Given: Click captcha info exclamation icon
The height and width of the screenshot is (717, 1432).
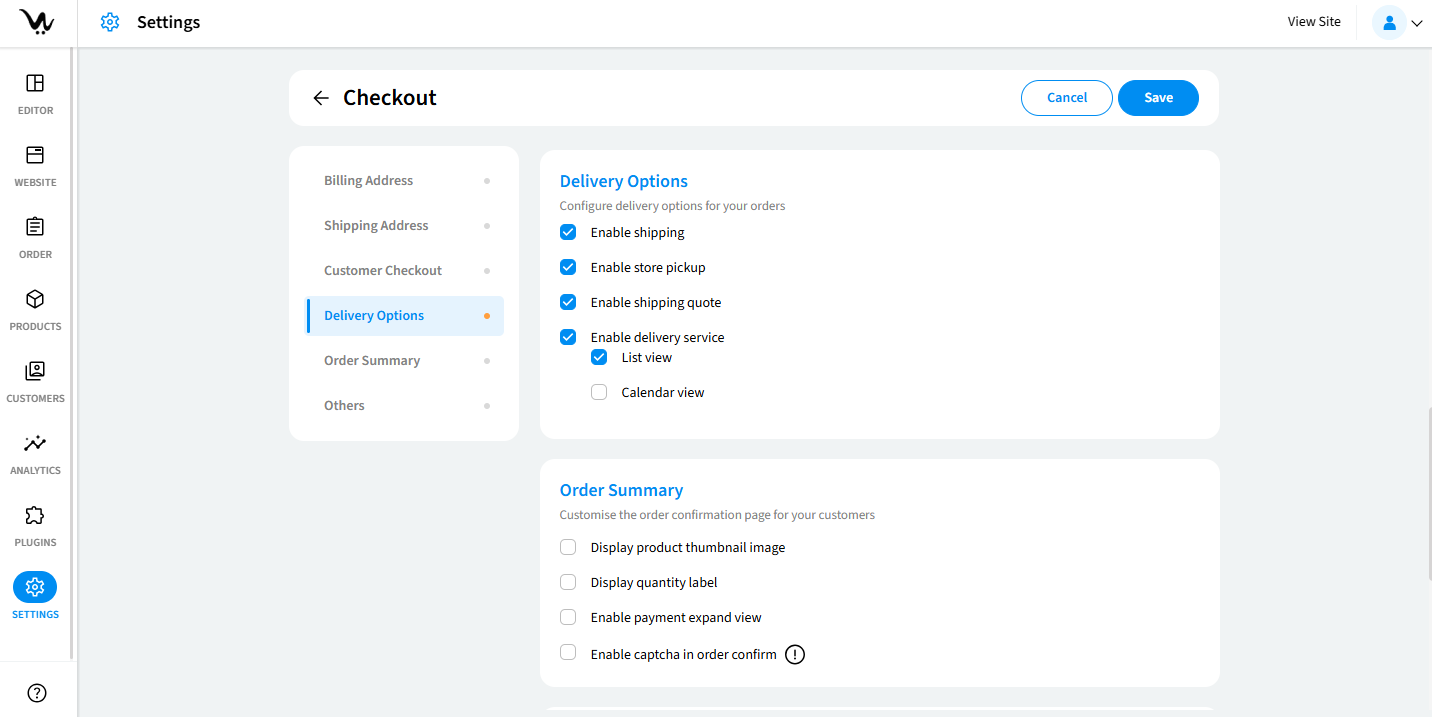Looking at the screenshot, I should tap(795, 655).
